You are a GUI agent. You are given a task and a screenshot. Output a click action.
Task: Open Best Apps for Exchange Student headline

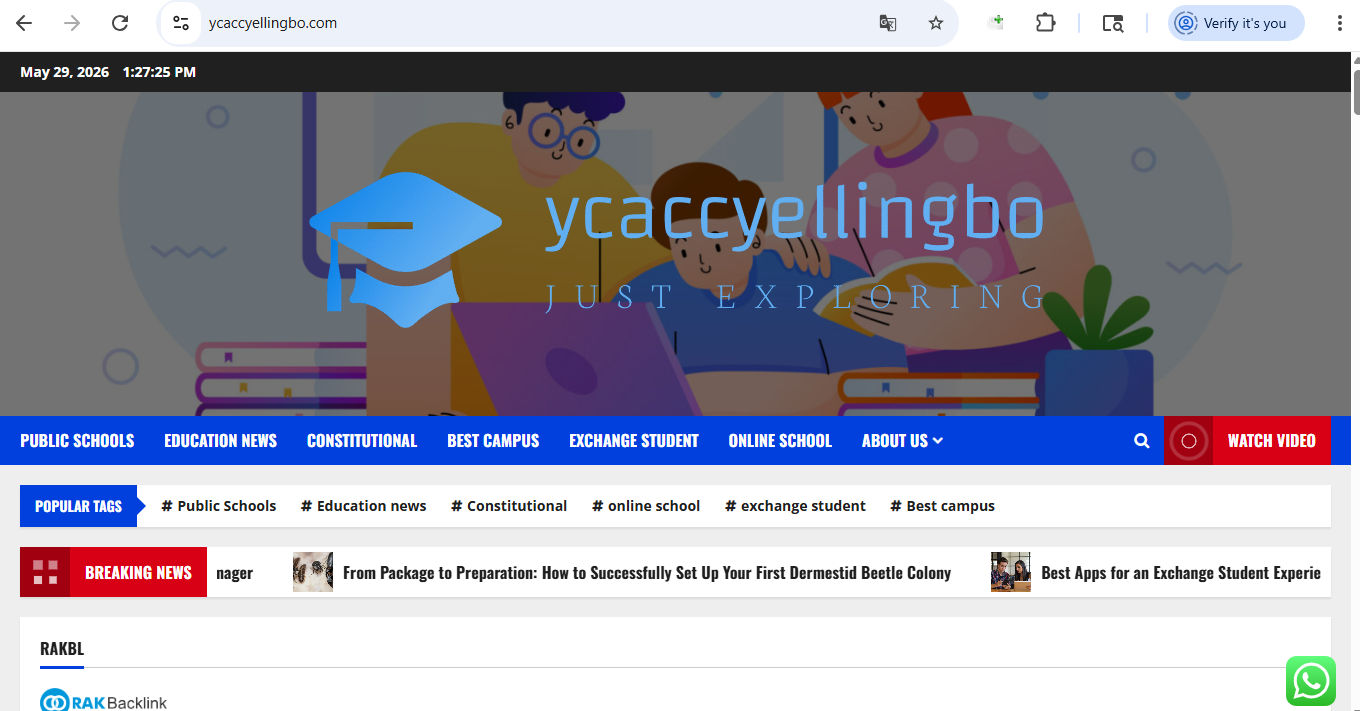click(1181, 573)
